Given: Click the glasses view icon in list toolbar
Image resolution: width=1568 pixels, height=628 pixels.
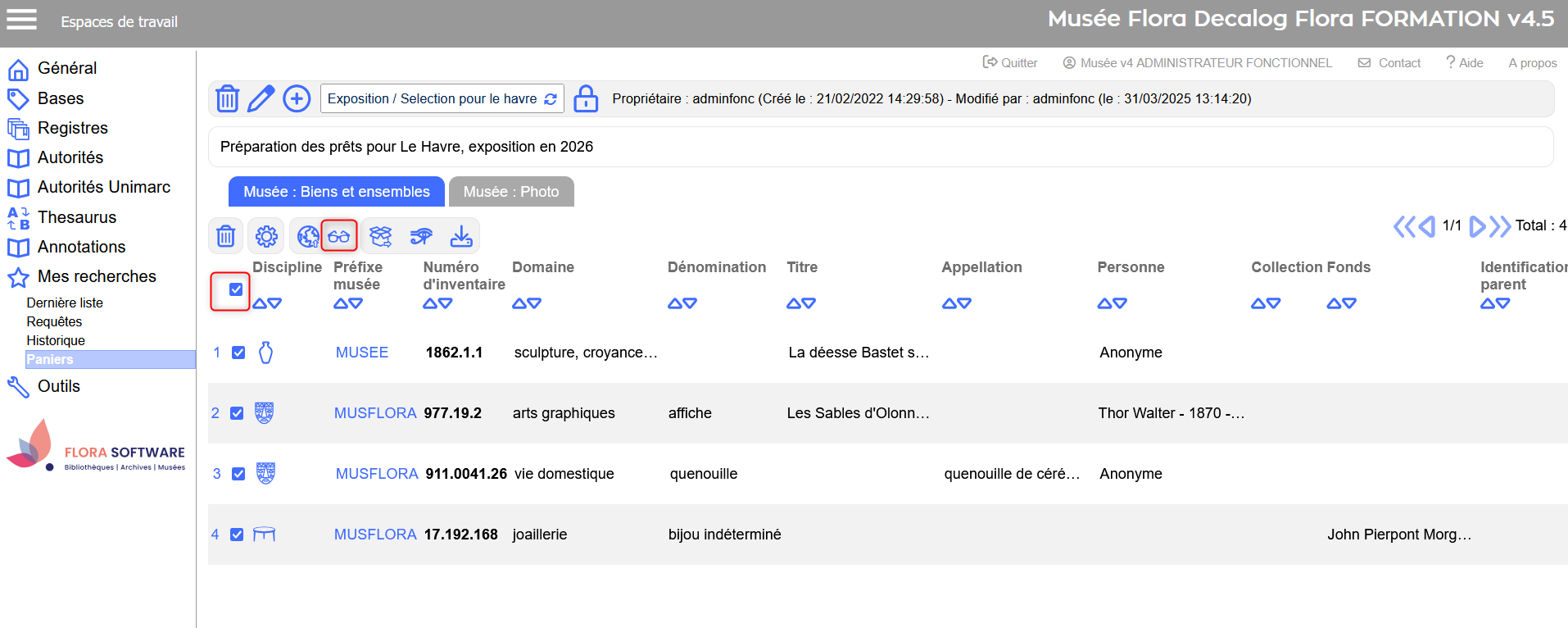Looking at the screenshot, I should coord(338,237).
